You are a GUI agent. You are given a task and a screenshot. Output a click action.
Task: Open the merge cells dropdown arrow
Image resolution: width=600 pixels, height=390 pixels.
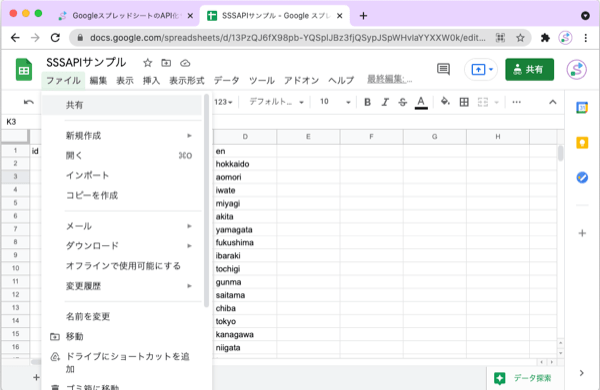click(x=496, y=102)
